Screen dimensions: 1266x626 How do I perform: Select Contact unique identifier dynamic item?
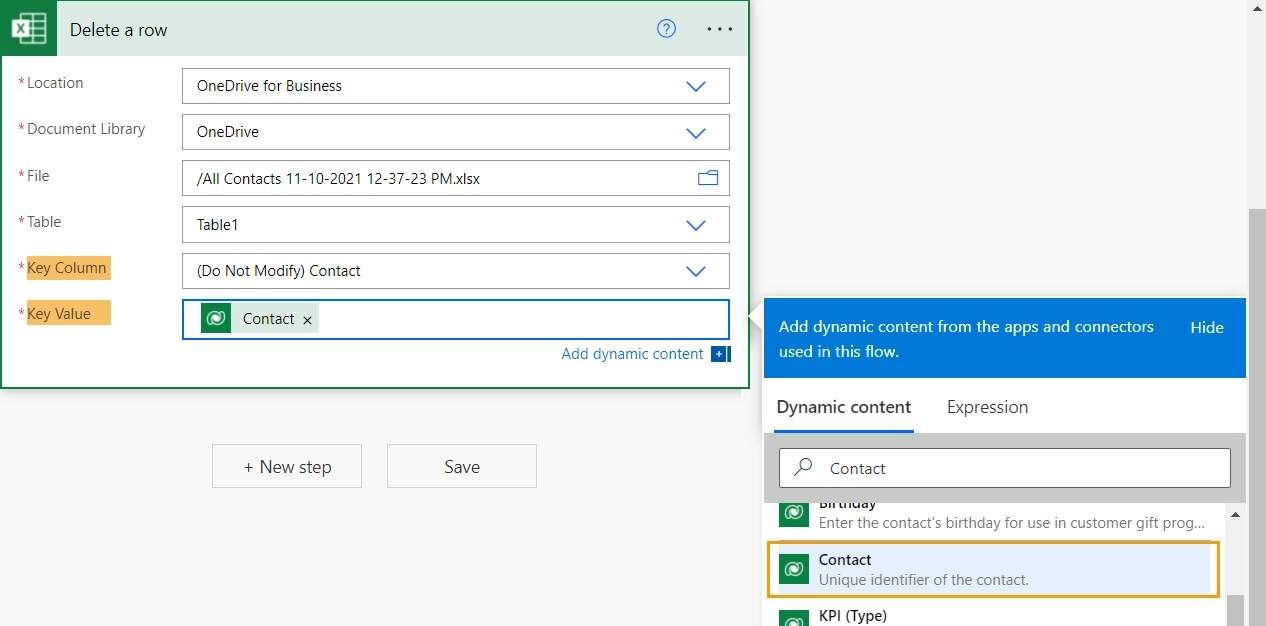994,569
